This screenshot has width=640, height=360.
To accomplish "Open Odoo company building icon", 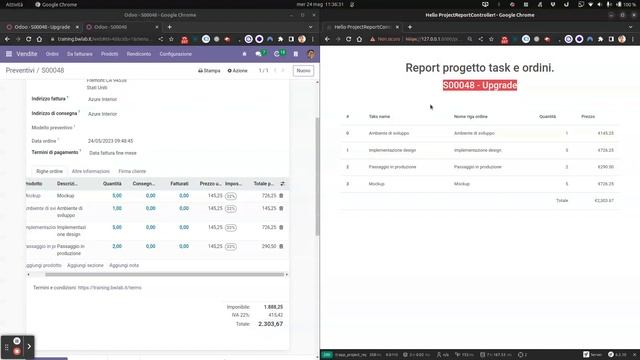I will (x=296, y=54).
